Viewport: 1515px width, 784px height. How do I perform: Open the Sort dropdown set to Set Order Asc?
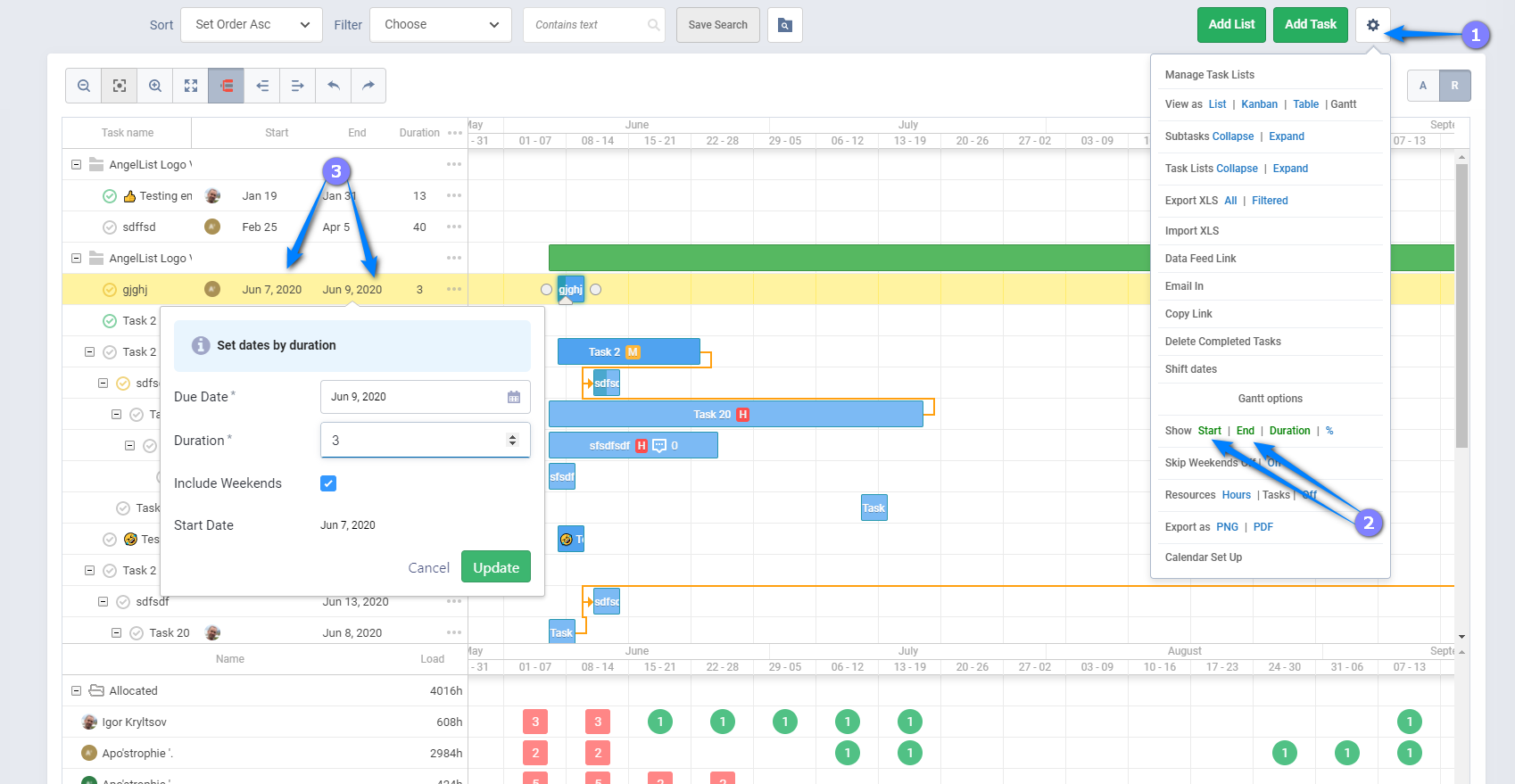[252, 25]
